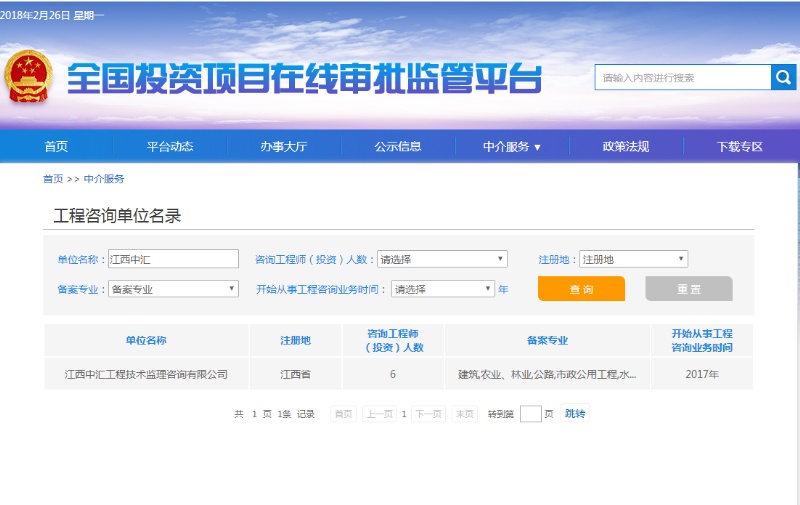Open the 政策法规 navigation item
Image resolution: width=800 pixels, height=505 pixels.
click(626, 147)
